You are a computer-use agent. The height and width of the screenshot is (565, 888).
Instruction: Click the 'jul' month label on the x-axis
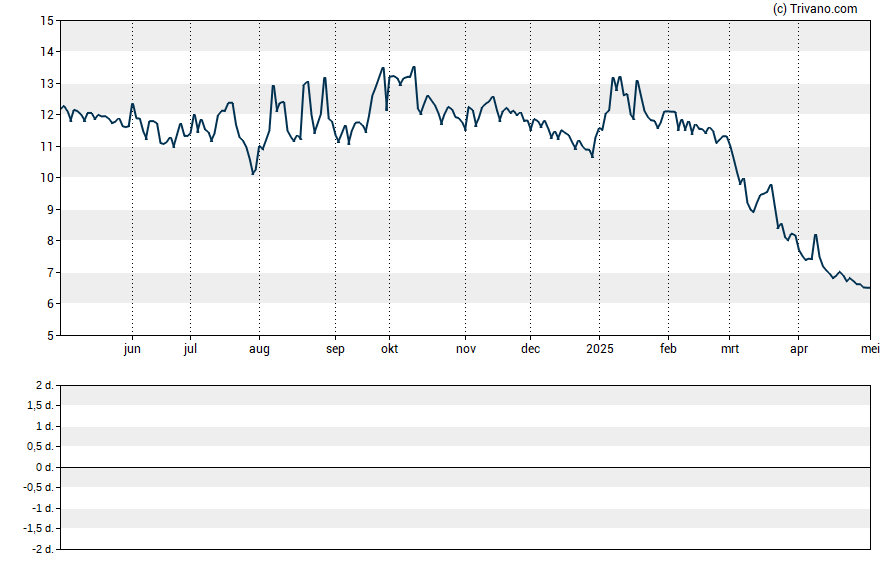[190, 349]
